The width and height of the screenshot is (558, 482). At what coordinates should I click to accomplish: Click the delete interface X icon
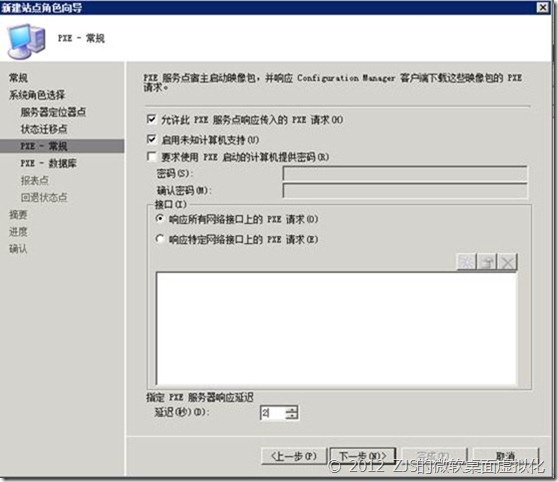click(507, 262)
